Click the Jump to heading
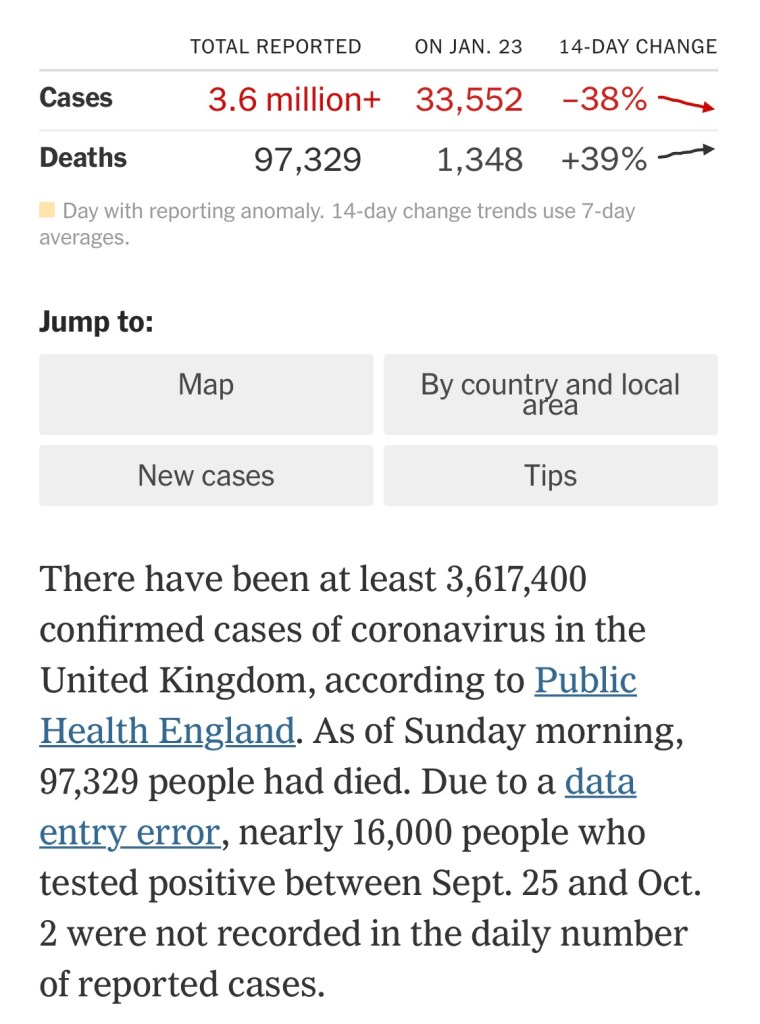Viewport: 760px width, 1024px height. click(96, 323)
